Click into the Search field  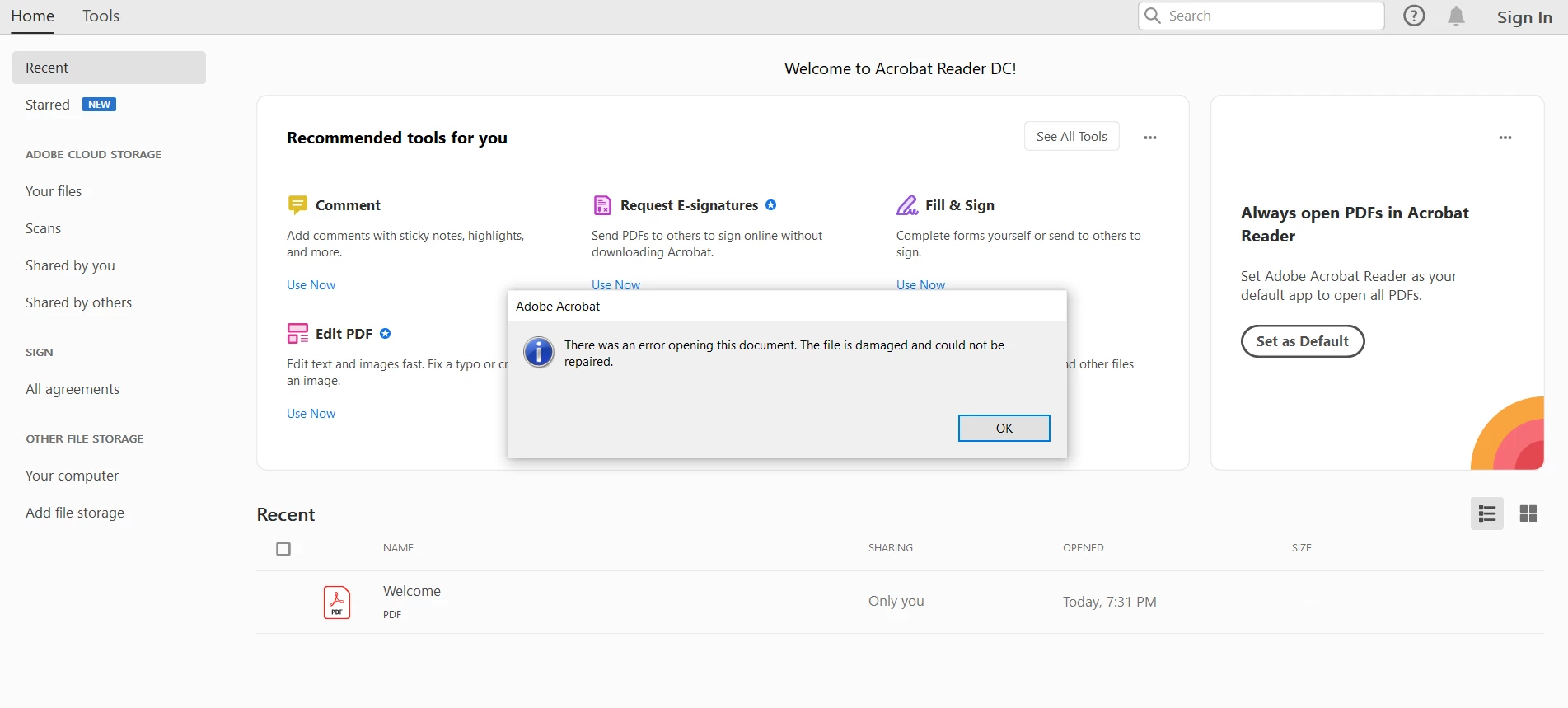click(x=1261, y=16)
